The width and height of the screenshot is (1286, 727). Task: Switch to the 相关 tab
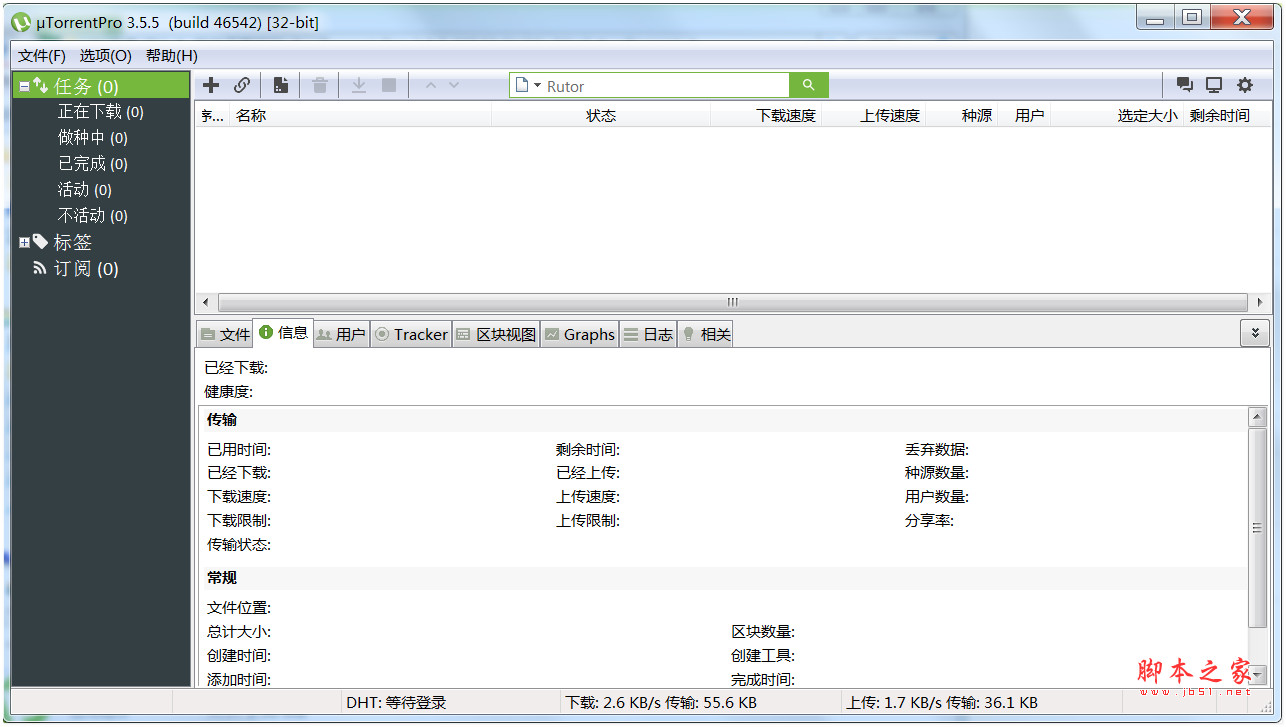(706, 334)
